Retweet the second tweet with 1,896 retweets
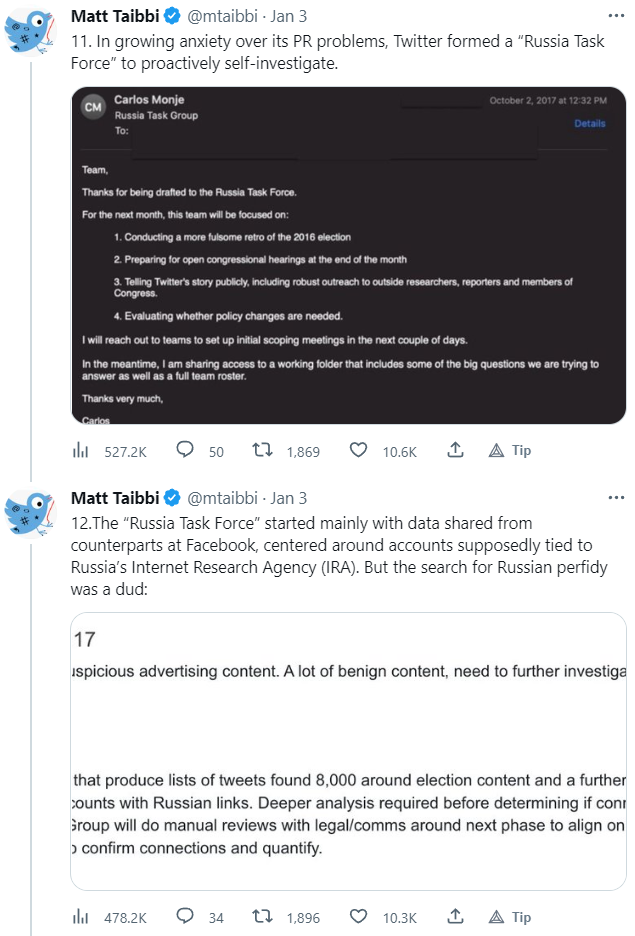This screenshot has height=936, width=635. click(263, 917)
